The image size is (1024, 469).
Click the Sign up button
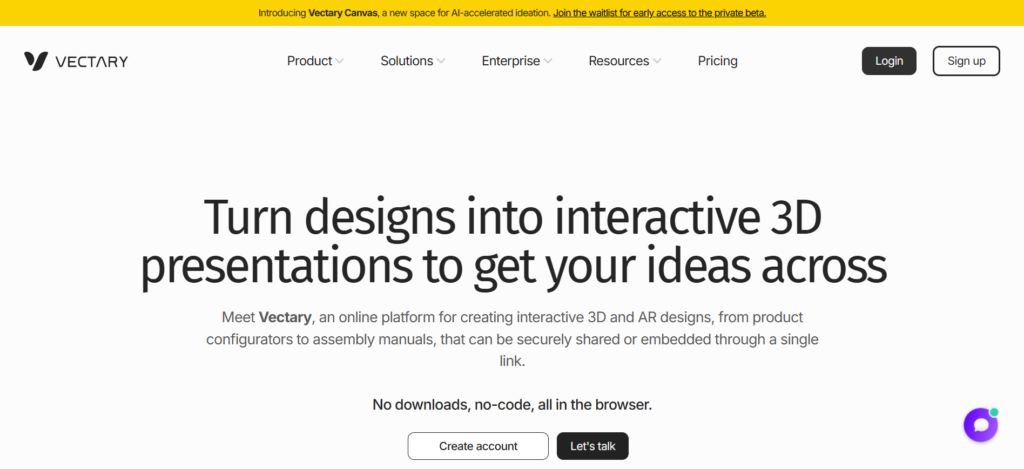coord(966,61)
